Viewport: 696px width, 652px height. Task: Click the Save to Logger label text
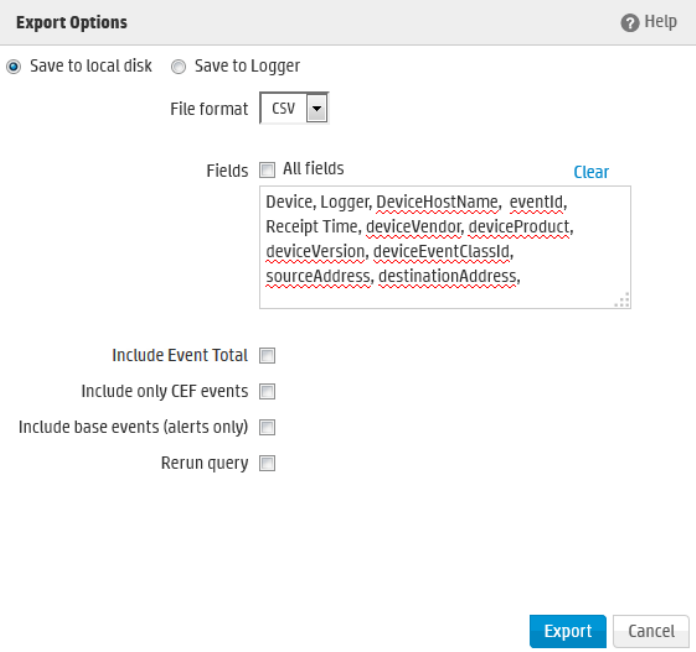pyautogui.click(x=247, y=66)
